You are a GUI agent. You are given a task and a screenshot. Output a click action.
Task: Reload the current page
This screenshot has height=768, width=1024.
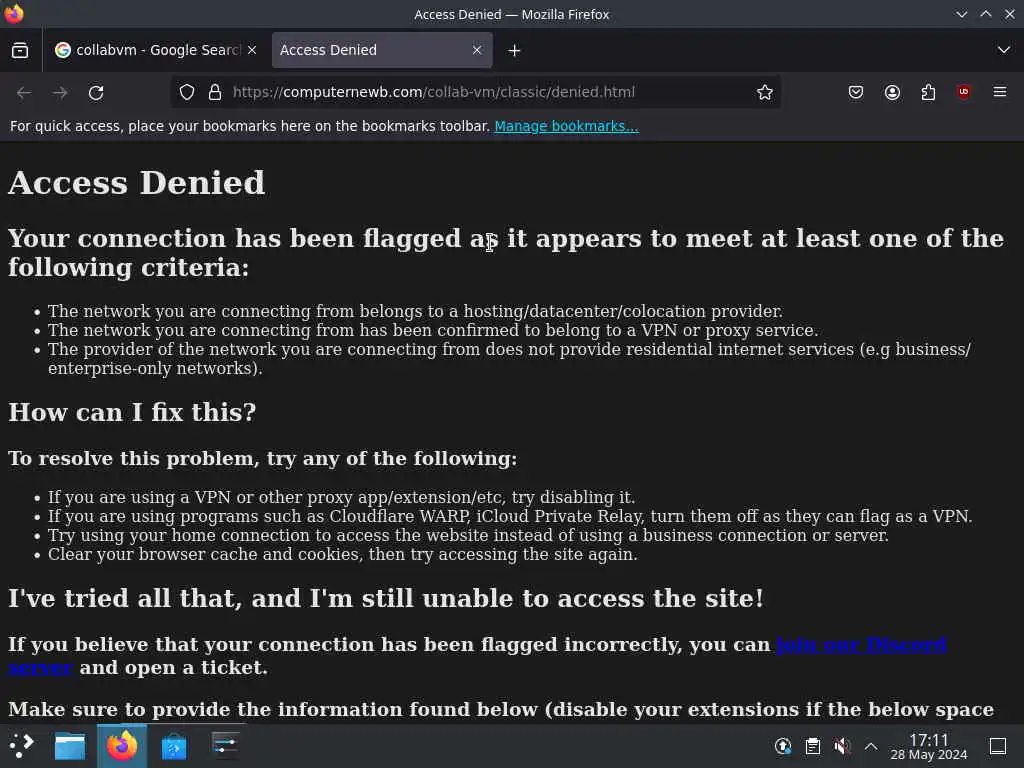pyautogui.click(x=96, y=93)
